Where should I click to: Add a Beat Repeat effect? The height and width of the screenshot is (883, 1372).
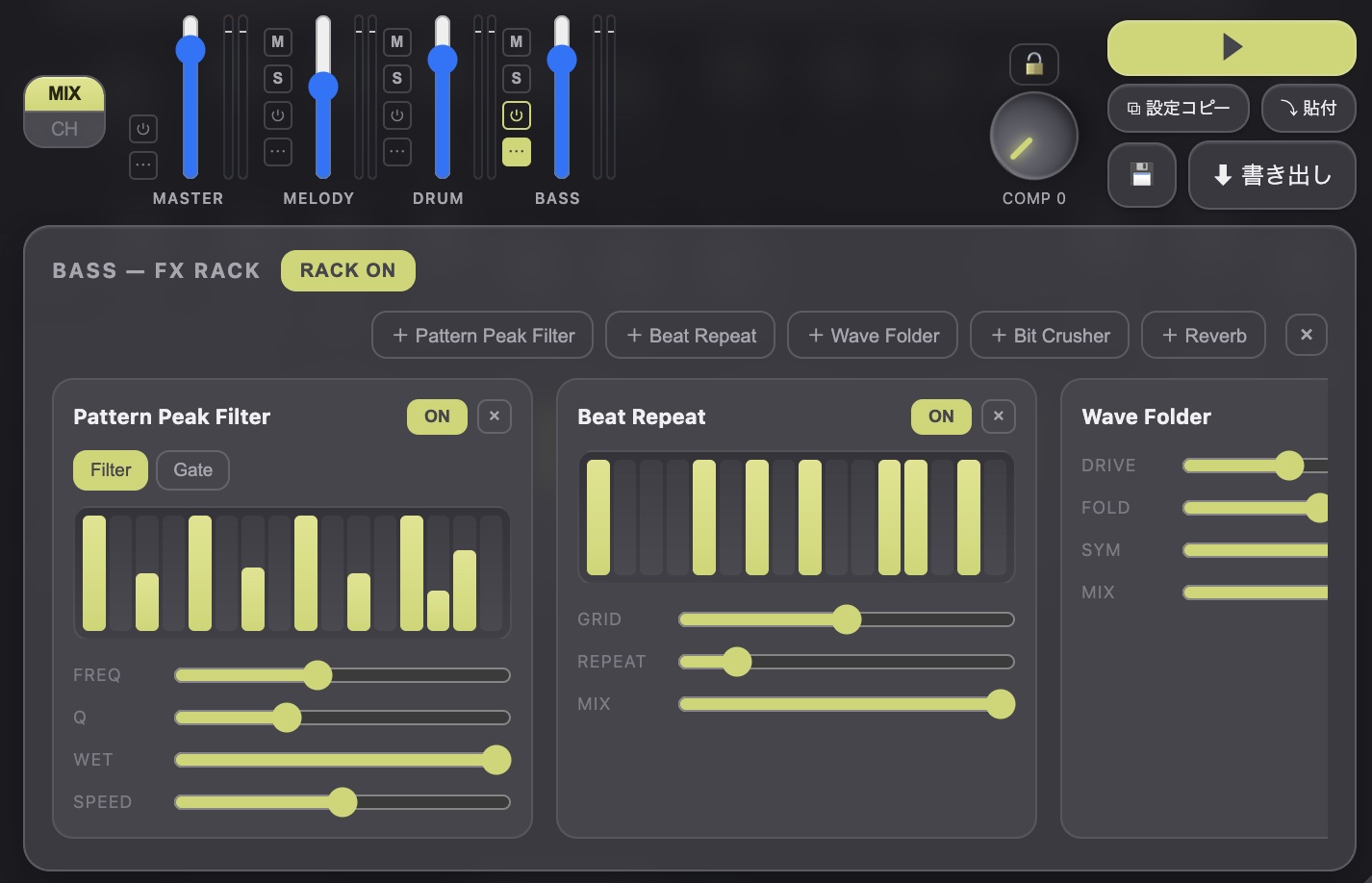click(x=691, y=335)
